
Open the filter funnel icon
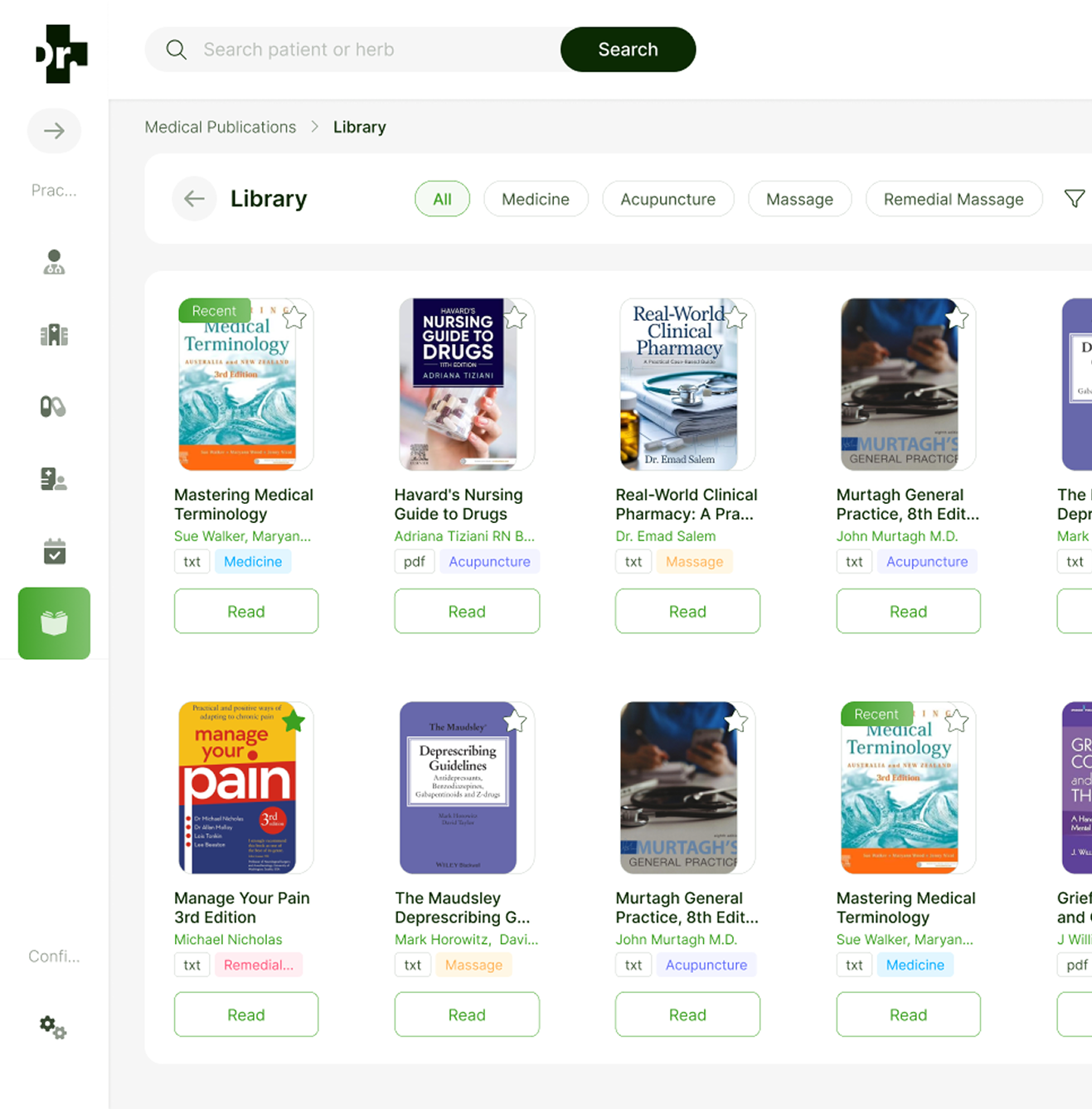[1075, 199]
